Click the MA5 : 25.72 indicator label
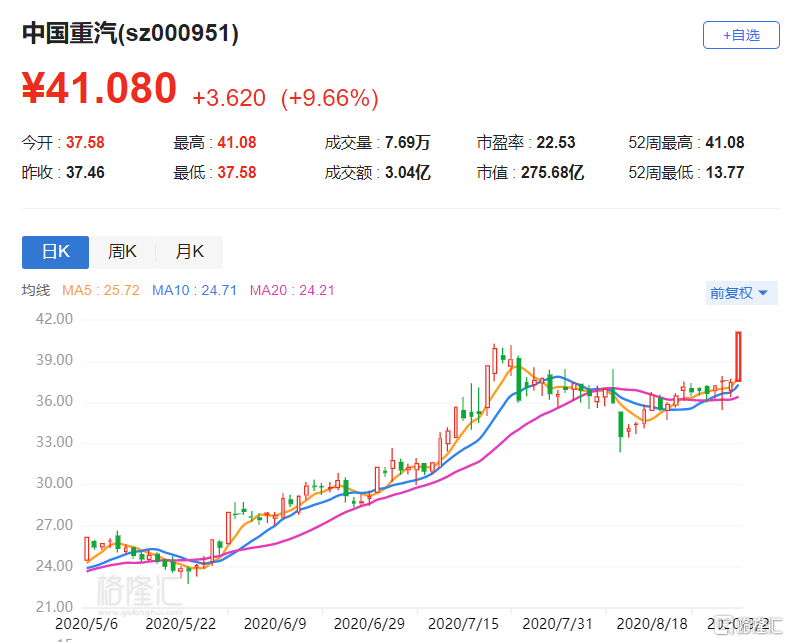Screen dimensions: 789x642 pos(101,290)
